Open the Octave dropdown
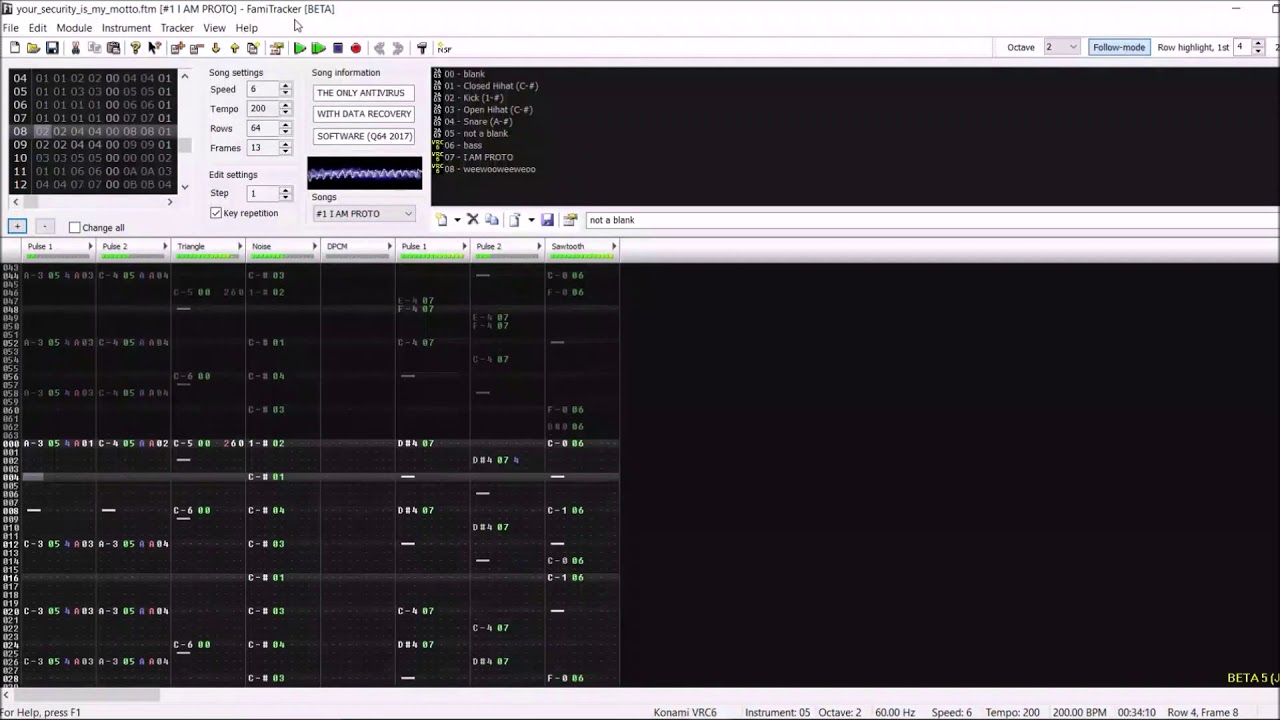This screenshot has height=720, width=1280. [x=1061, y=47]
